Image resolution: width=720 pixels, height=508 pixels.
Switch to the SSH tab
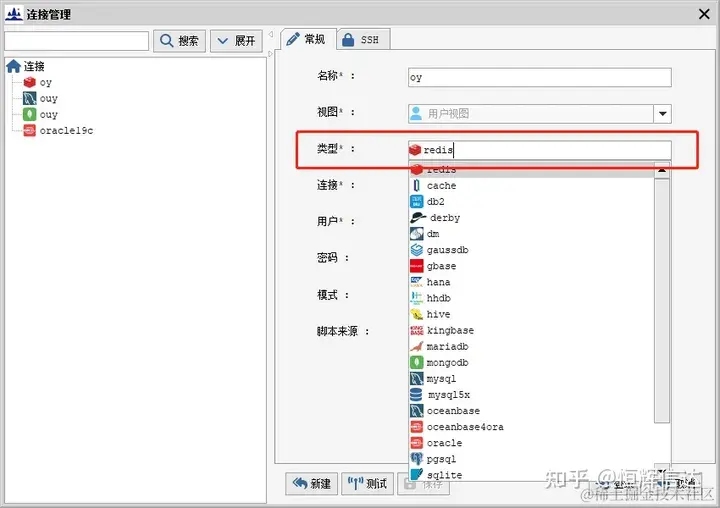(363, 40)
